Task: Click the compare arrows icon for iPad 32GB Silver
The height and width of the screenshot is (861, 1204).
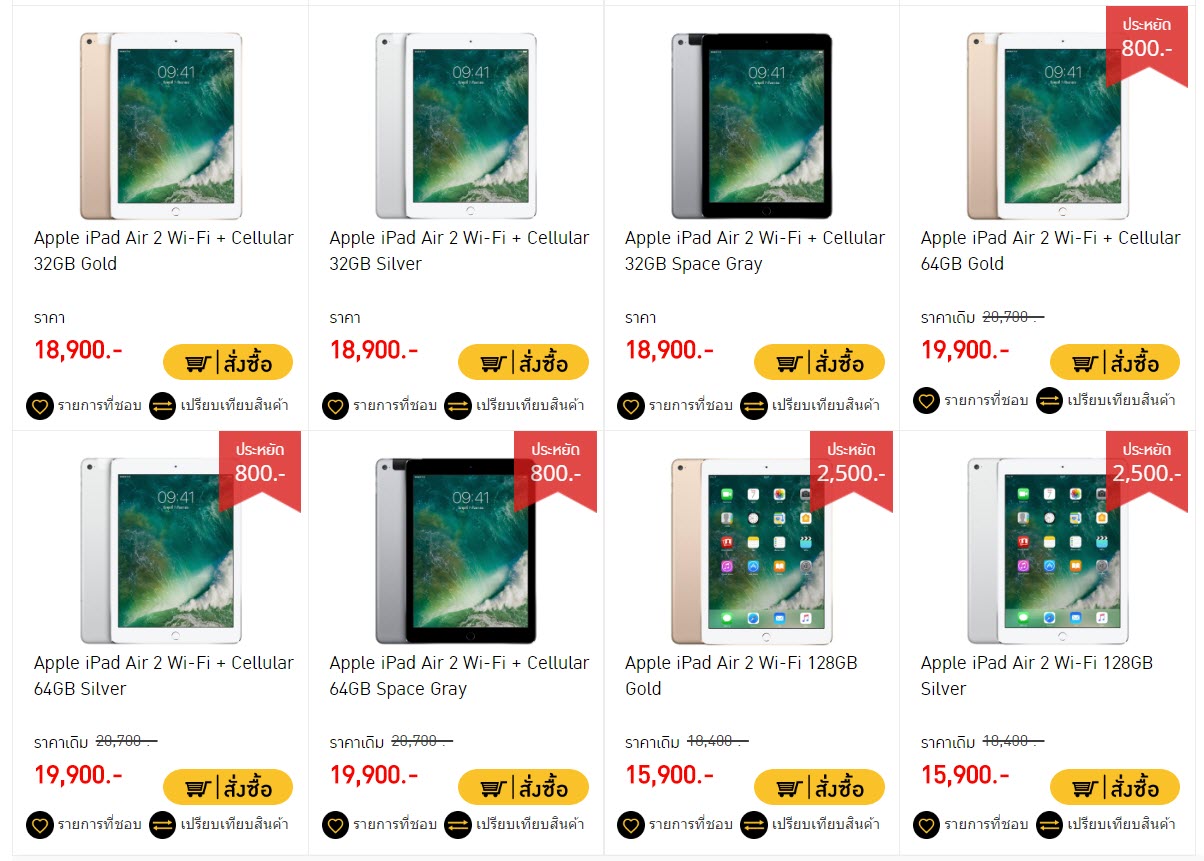Action: (458, 406)
